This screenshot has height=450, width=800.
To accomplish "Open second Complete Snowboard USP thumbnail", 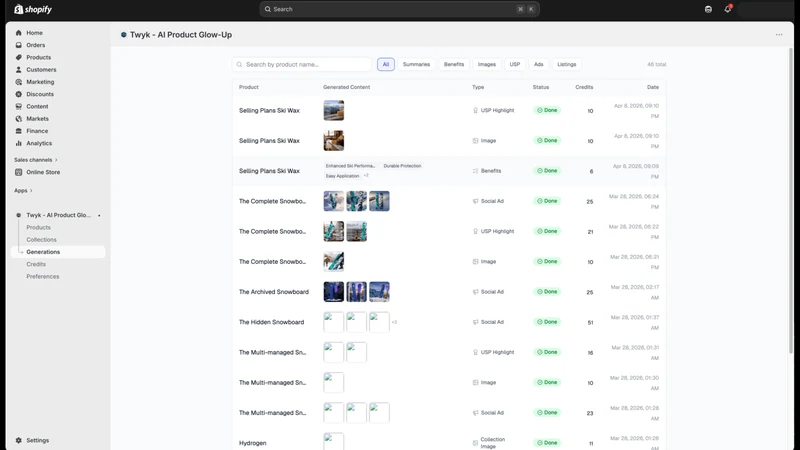I will click(357, 231).
